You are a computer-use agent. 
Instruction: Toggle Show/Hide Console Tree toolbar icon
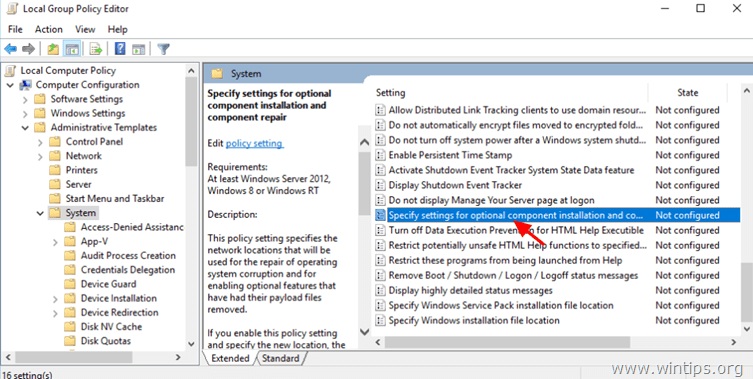click(x=72, y=49)
